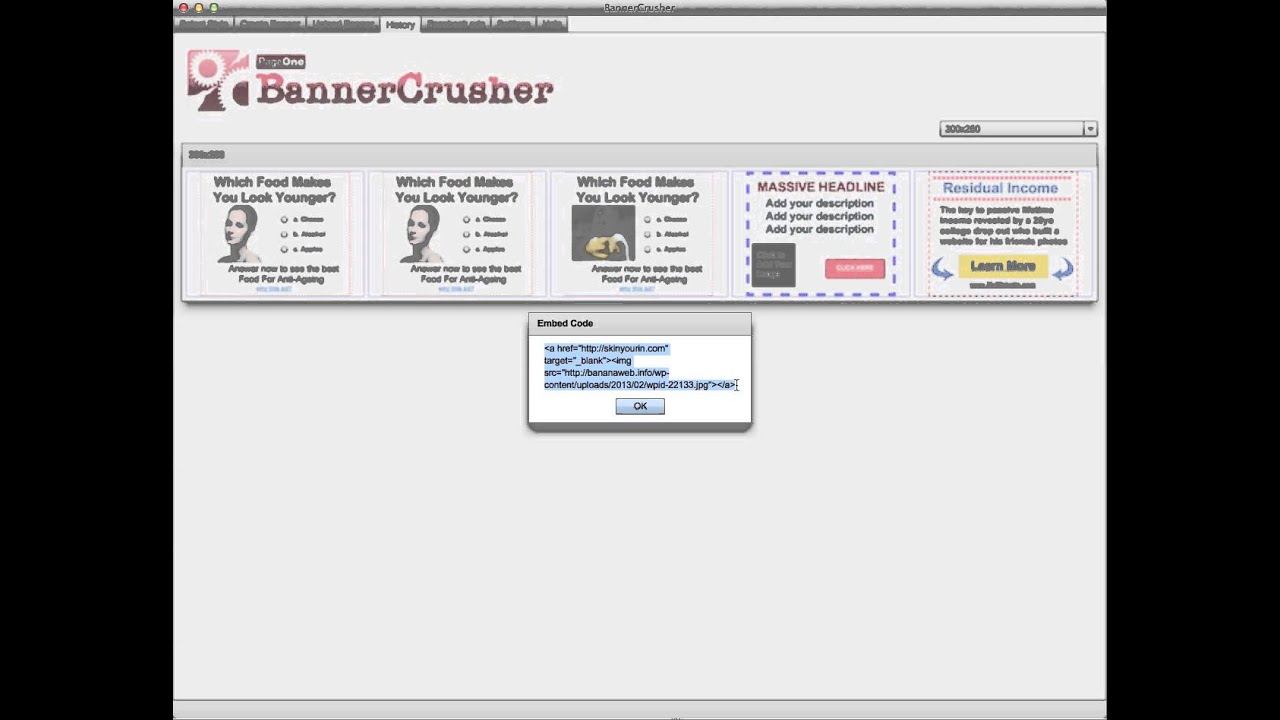
Task: Click the BannerCrusher logo
Action: click(x=370, y=81)
